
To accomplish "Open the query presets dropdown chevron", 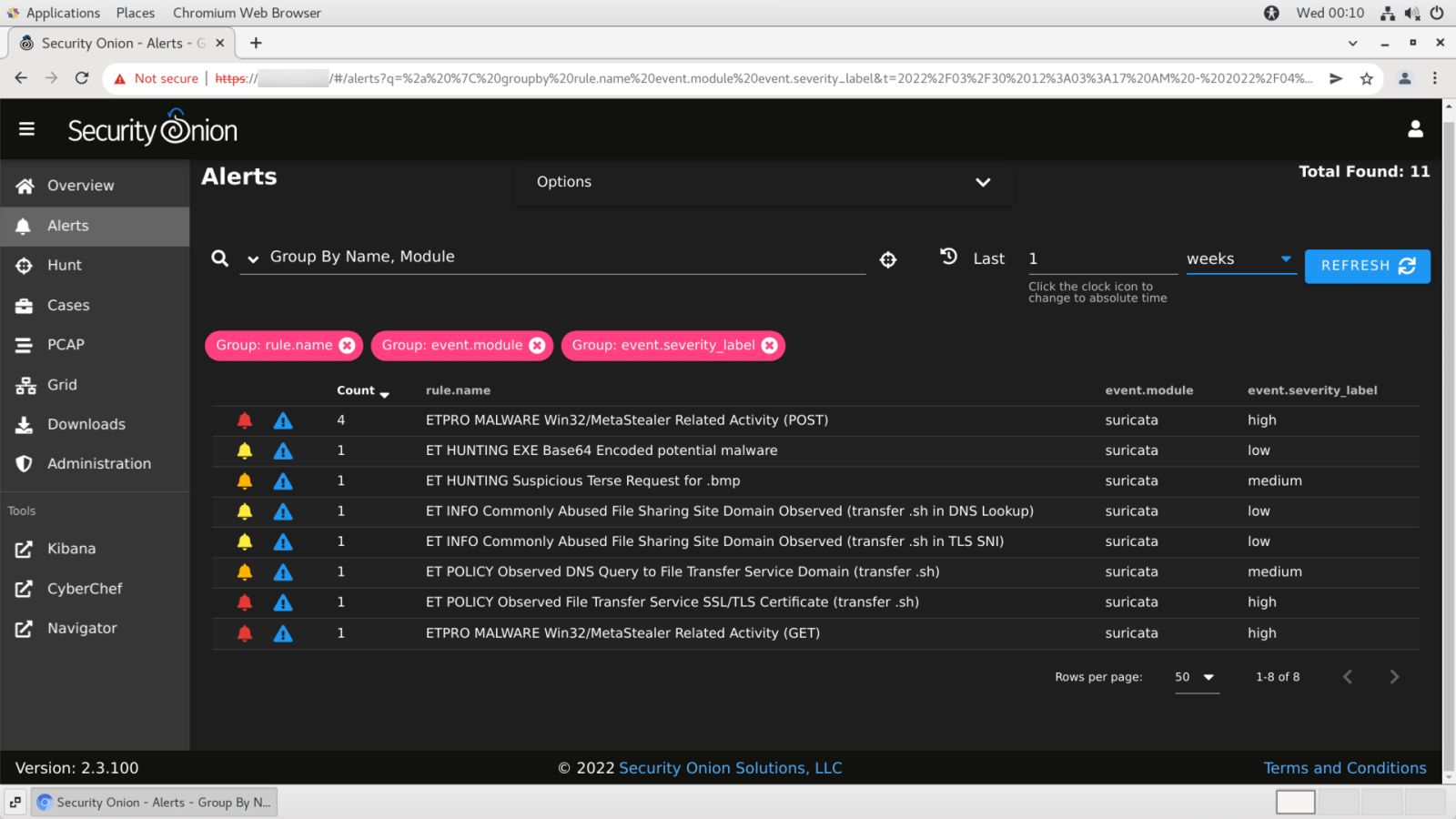I will tap(253, 259).
